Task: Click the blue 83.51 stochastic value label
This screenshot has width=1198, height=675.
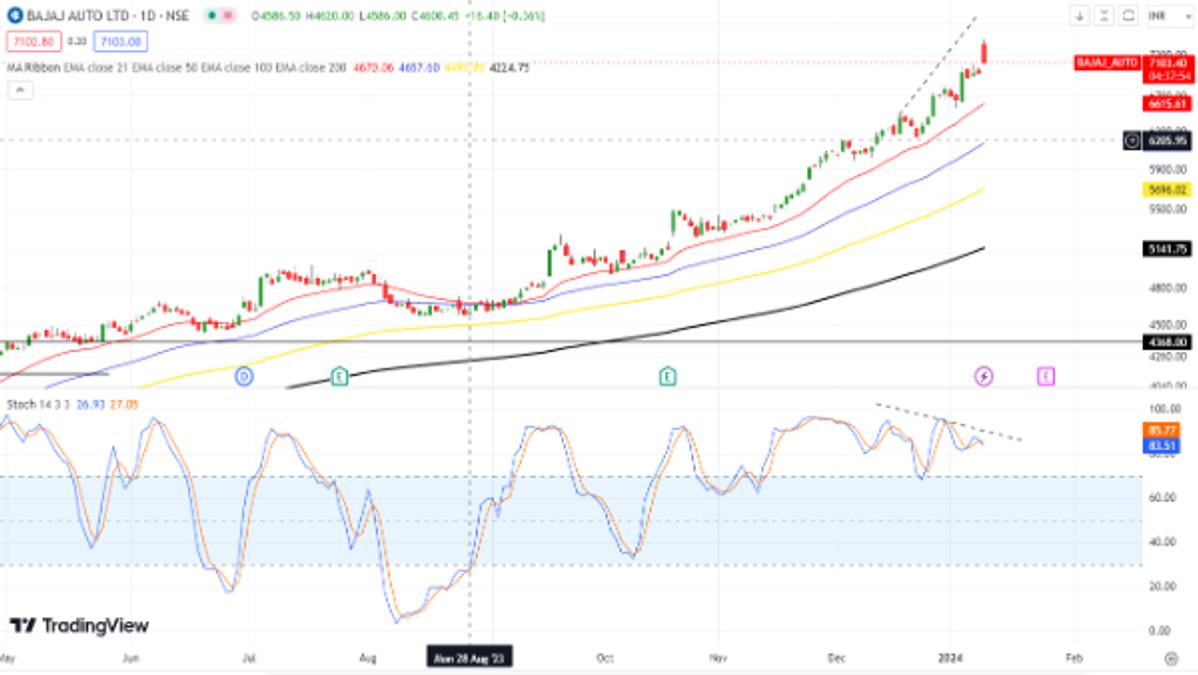Action: (x=1161, y=446)
